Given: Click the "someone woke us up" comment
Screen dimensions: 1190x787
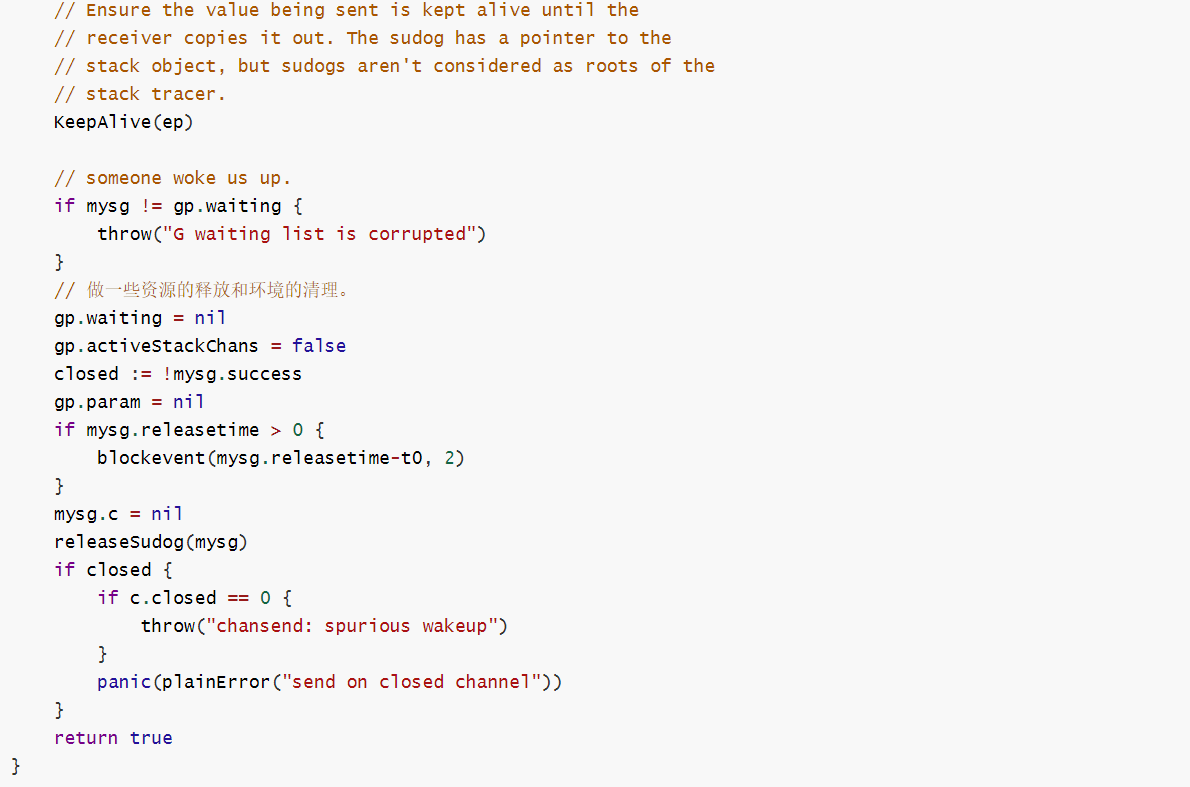Looking at the screenshot, I should tap(172, 178).
